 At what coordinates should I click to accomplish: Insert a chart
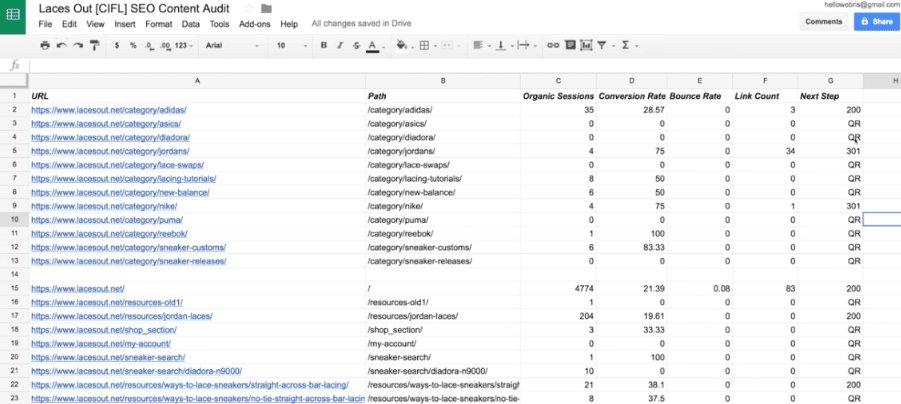pyautogui.click(x=586, y=45)
